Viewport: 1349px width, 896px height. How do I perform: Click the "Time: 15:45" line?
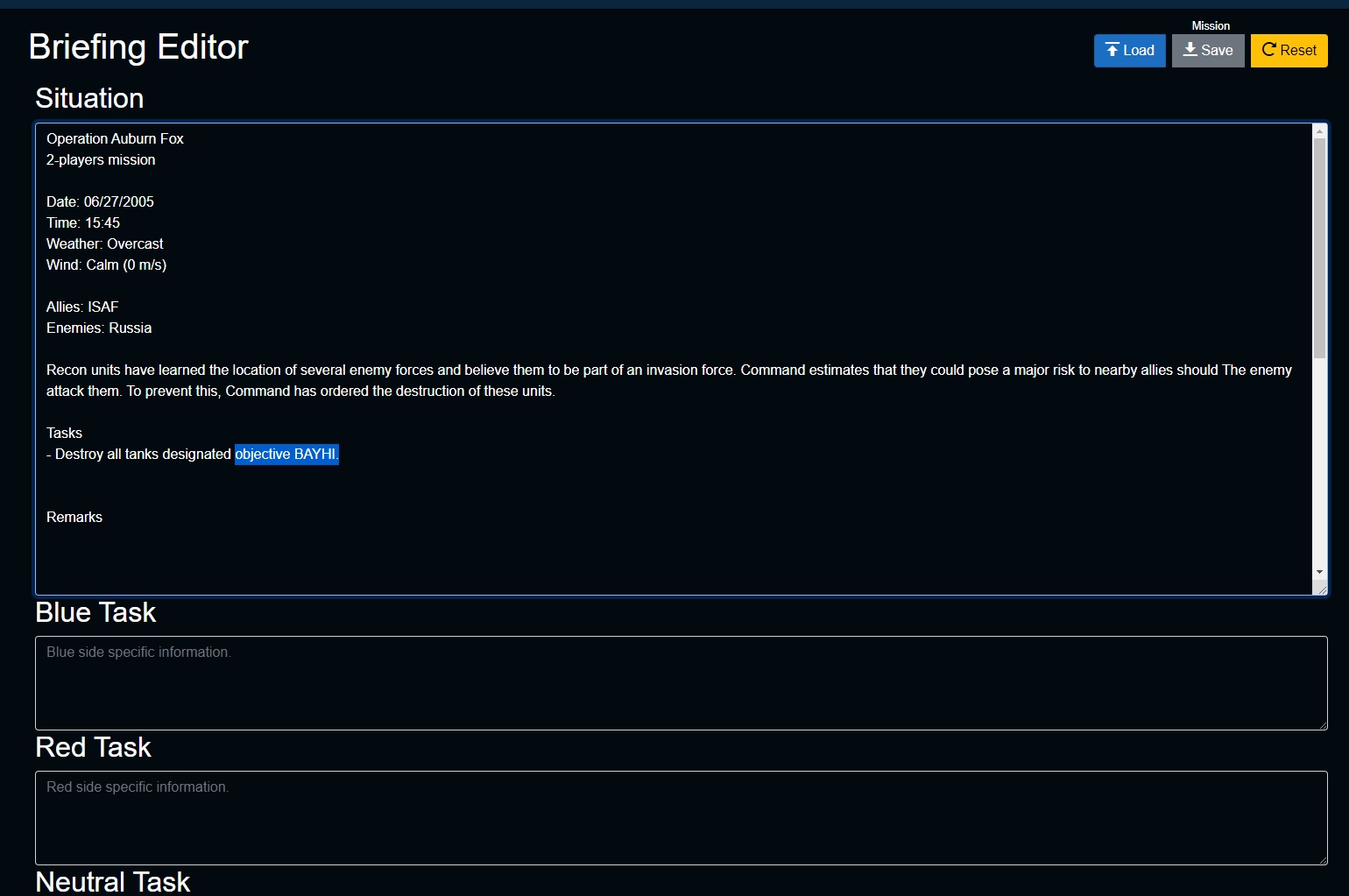[83, 223]
